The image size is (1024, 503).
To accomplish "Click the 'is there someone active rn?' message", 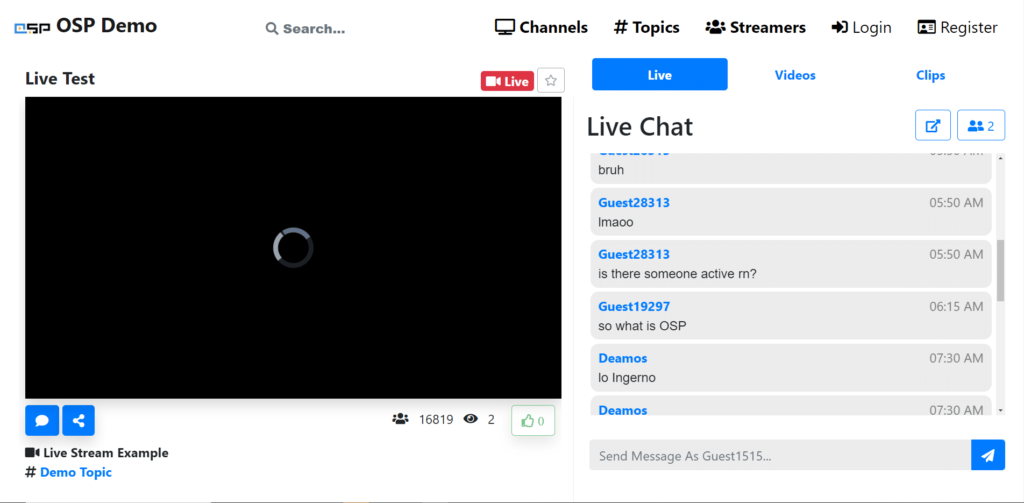I will coord(677,274).
